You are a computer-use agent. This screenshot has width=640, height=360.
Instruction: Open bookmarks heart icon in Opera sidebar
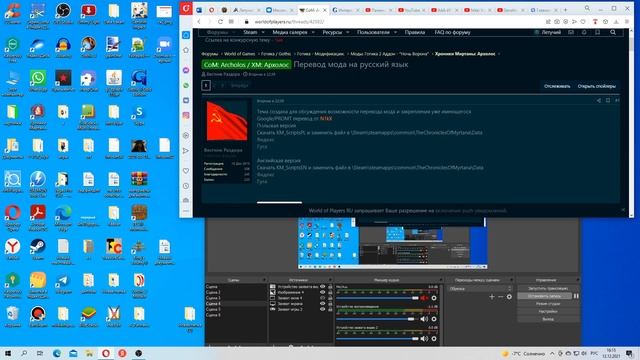tap(186, 171)
